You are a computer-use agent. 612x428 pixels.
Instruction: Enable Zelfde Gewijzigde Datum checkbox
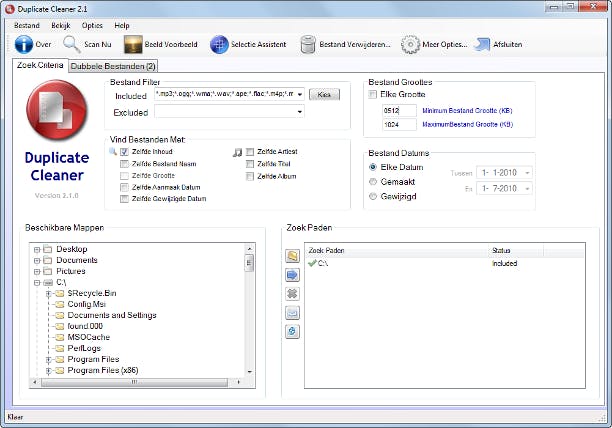pyautogui.click(x=124, y=199)
